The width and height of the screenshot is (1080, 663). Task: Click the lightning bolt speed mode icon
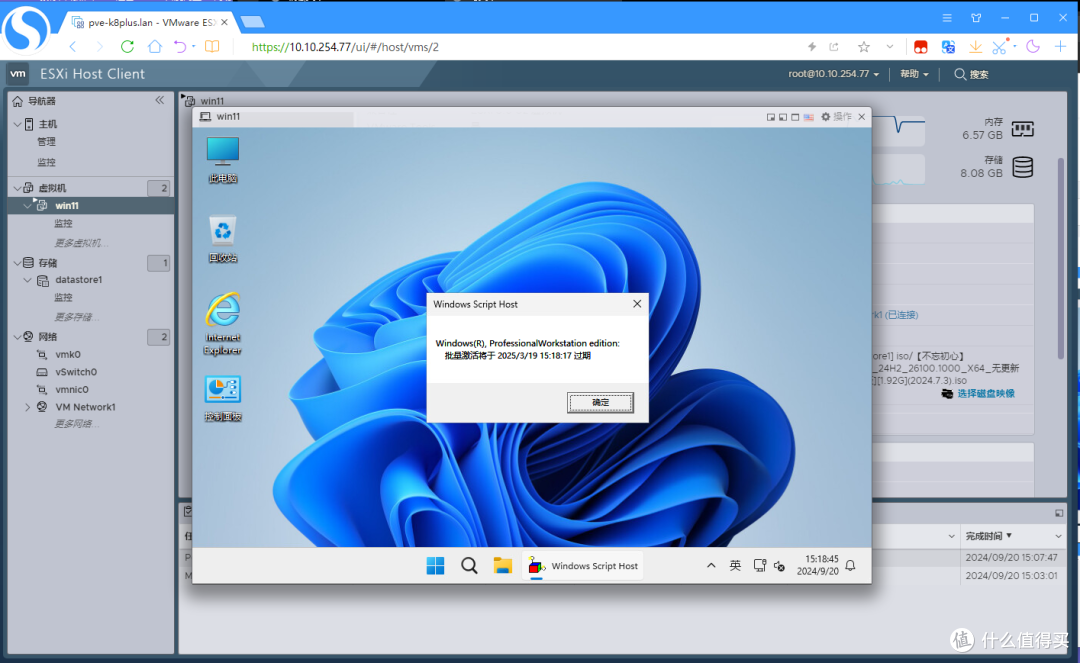(812, 47)
